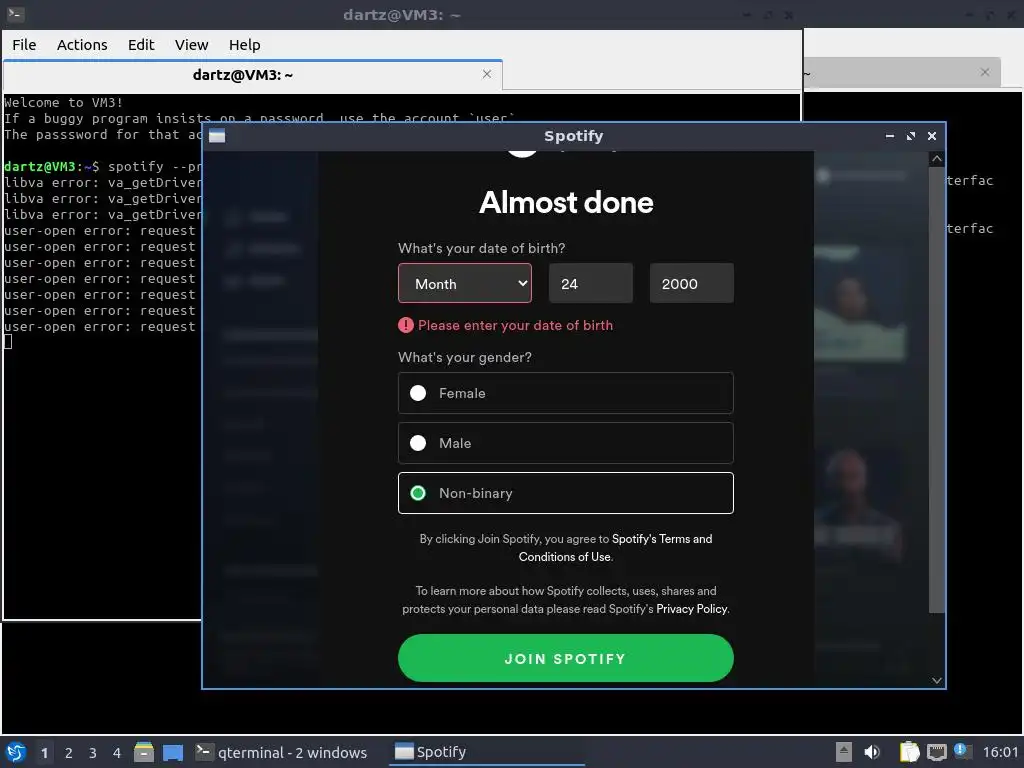Viewport: 1024px width, 768px height.
Task: Select the Non-binary gender option
Action: (566, 493)
